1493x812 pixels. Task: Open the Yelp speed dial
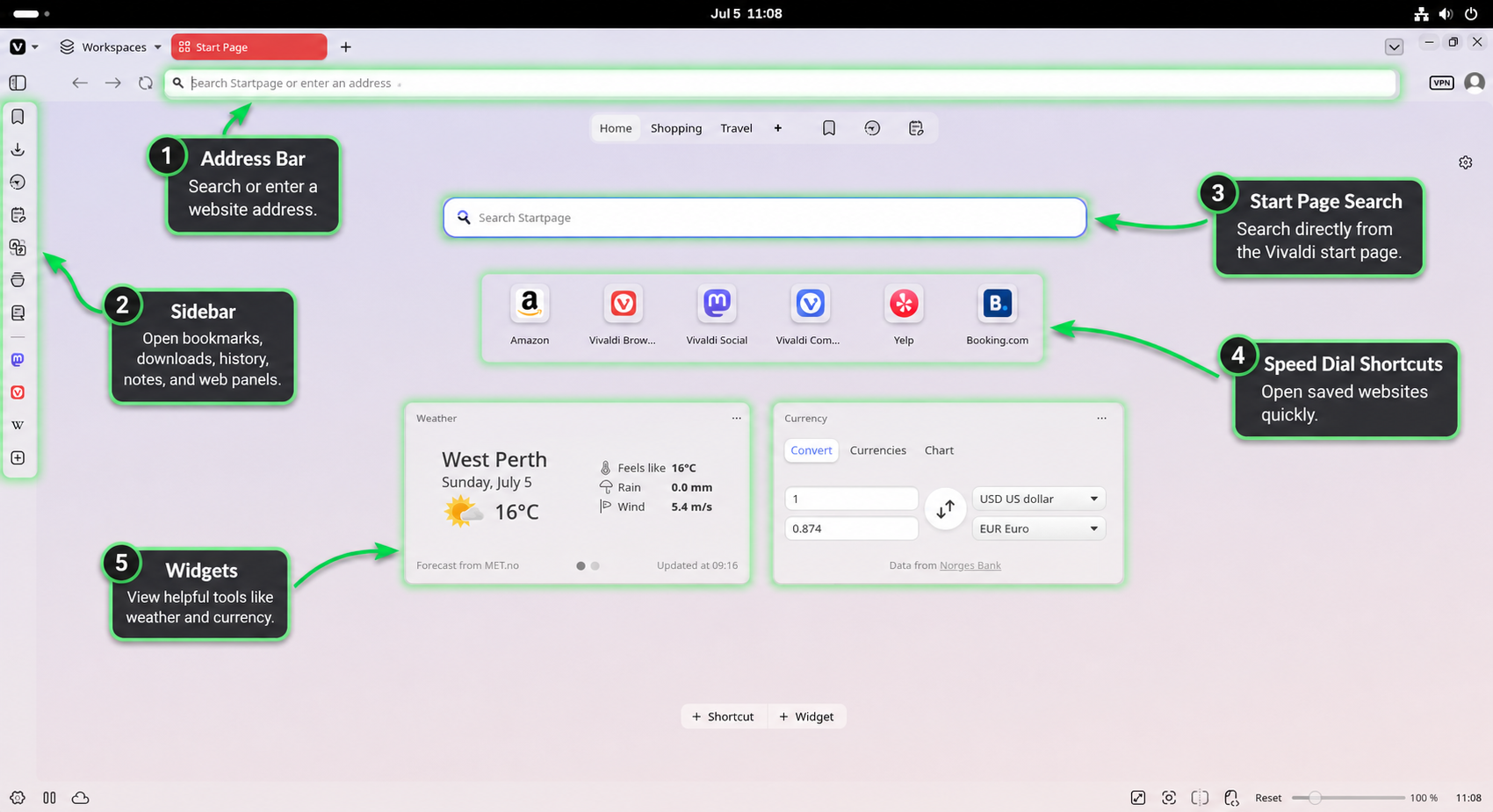point(904,315)
